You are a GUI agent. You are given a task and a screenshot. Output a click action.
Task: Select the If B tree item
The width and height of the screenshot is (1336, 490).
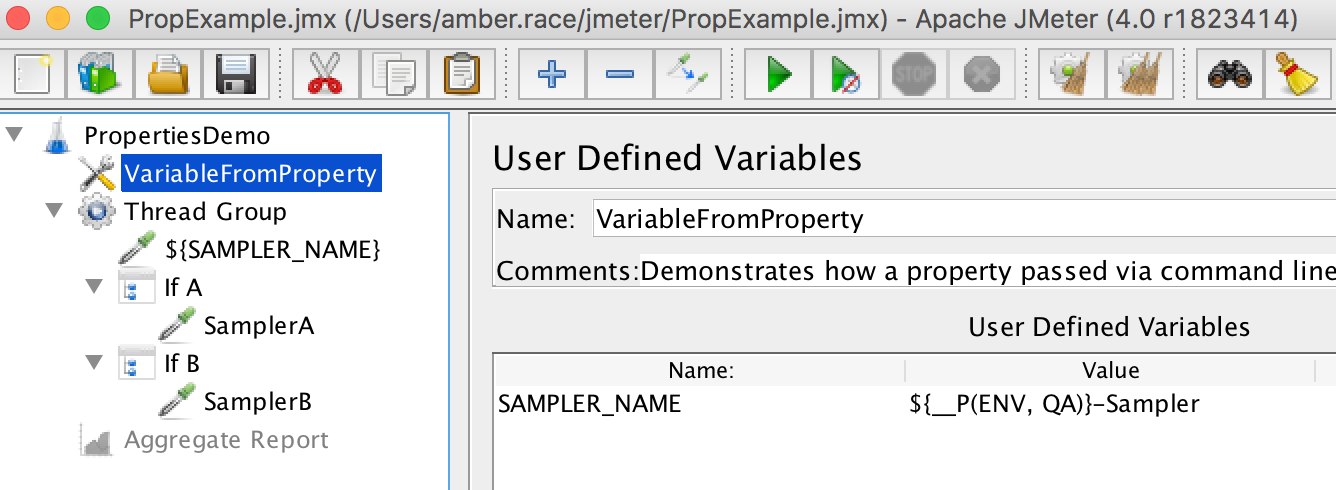pos(182,364)
